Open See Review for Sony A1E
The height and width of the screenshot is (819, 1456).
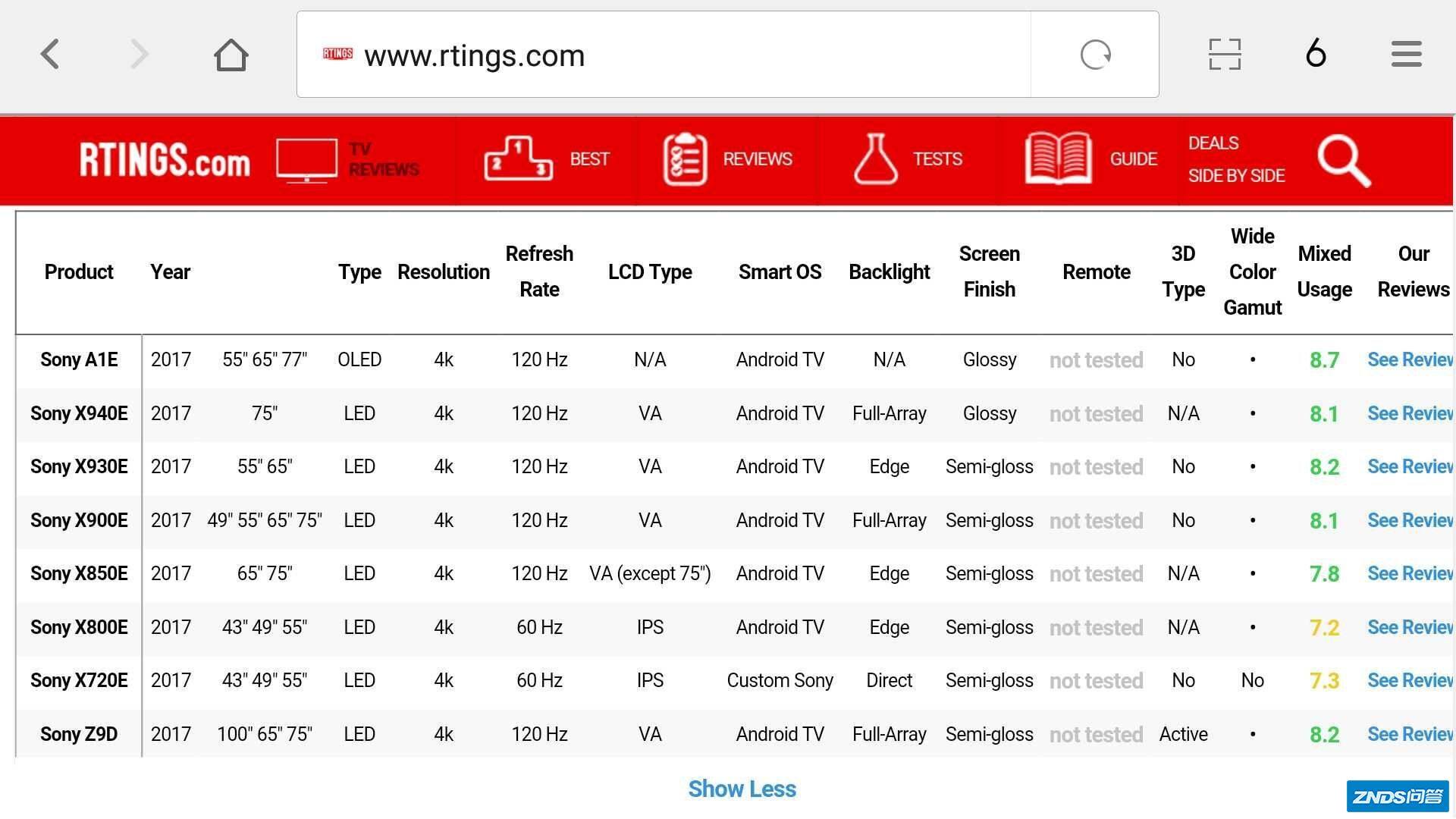pos(1410,360)
